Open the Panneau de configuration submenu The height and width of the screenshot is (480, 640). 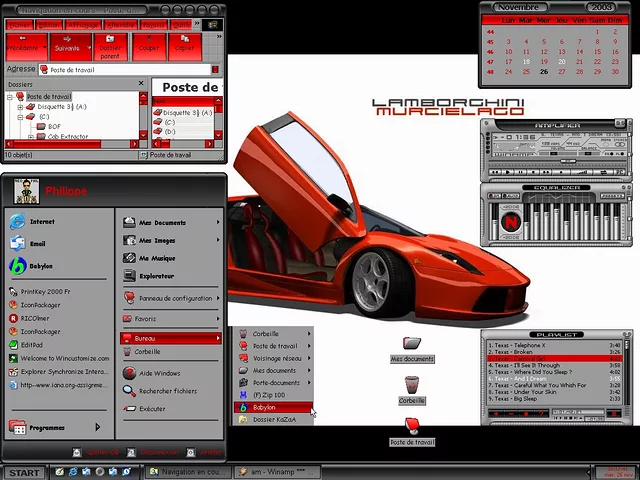pos(170,298)
